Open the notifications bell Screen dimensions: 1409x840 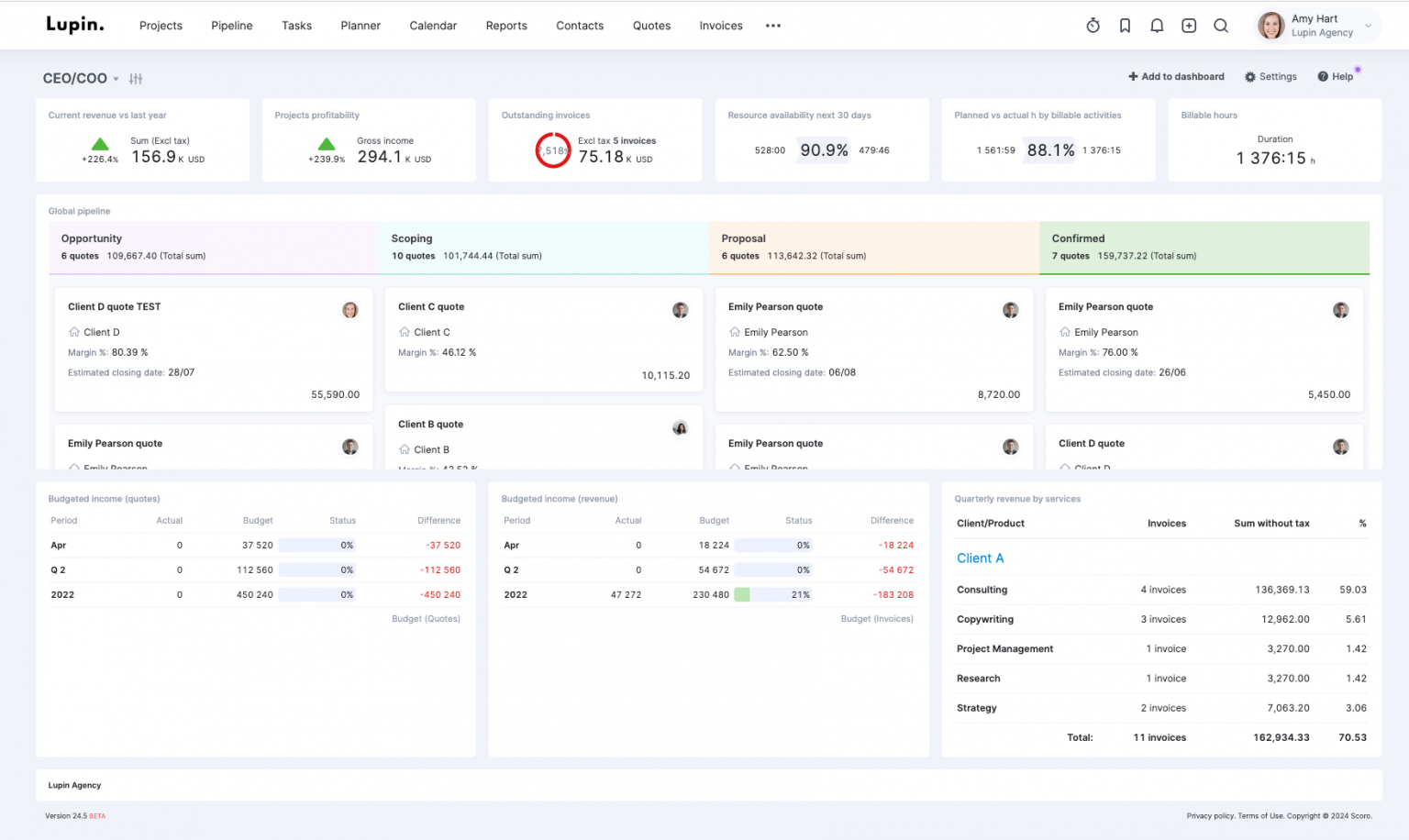click(1157, 26)
